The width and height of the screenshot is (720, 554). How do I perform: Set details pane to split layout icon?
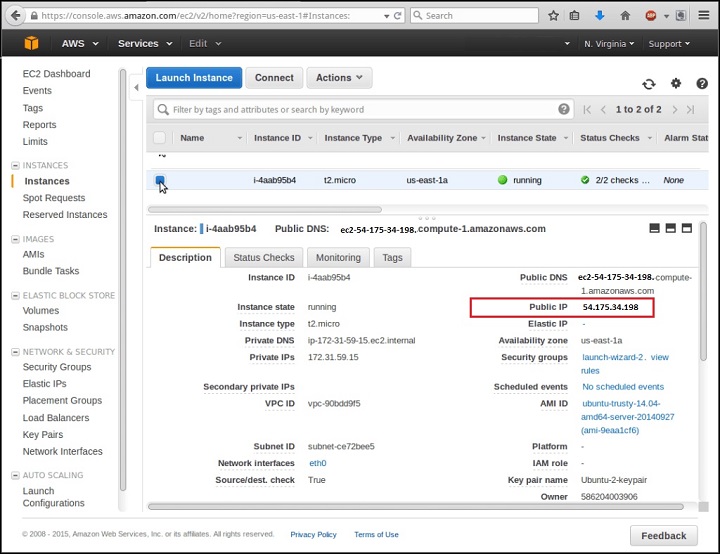click(x=670, y=228)
